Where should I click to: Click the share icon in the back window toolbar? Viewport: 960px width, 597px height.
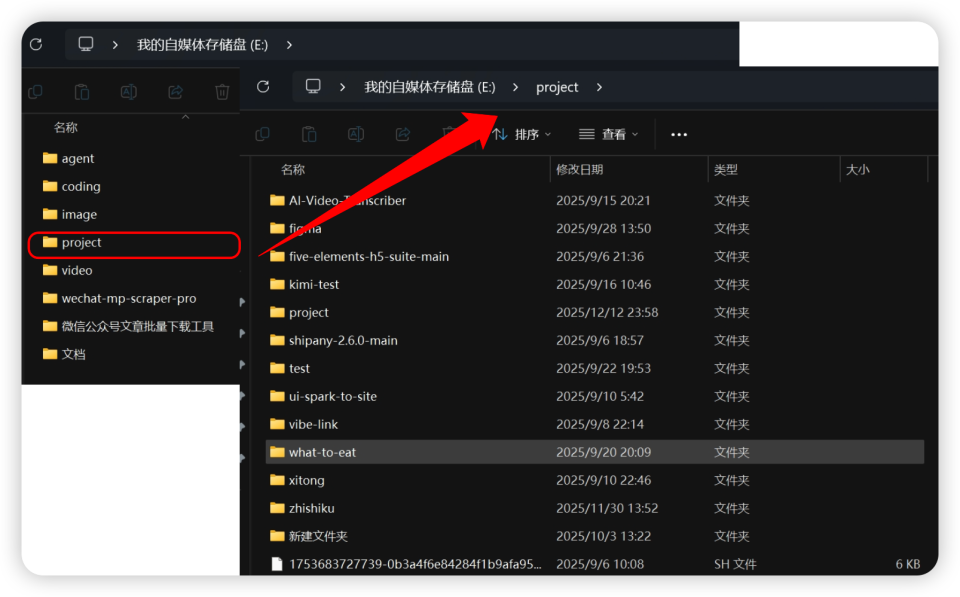point(176,92)
